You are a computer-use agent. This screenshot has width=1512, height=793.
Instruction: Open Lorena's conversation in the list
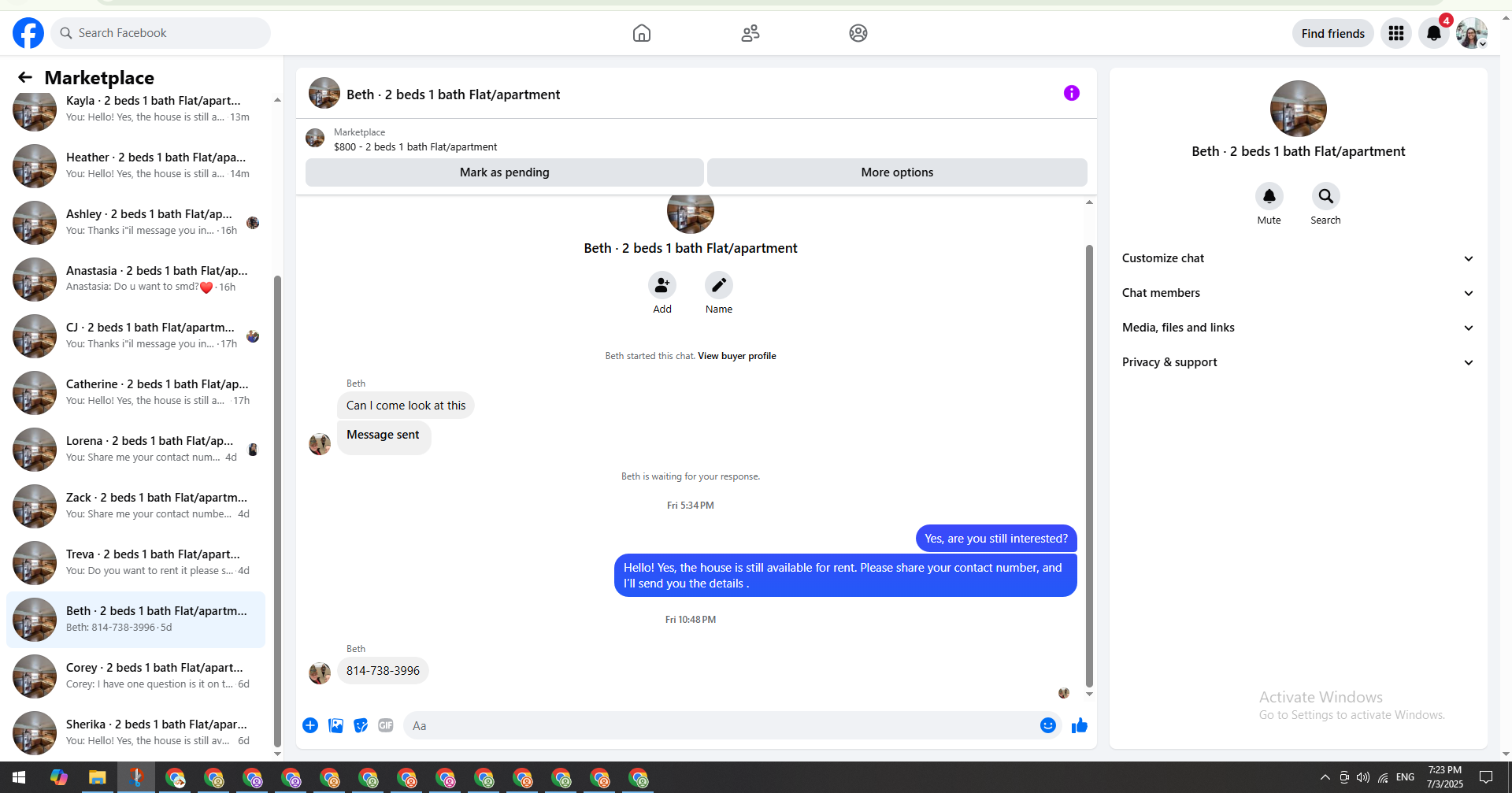(x=136, y=449)
